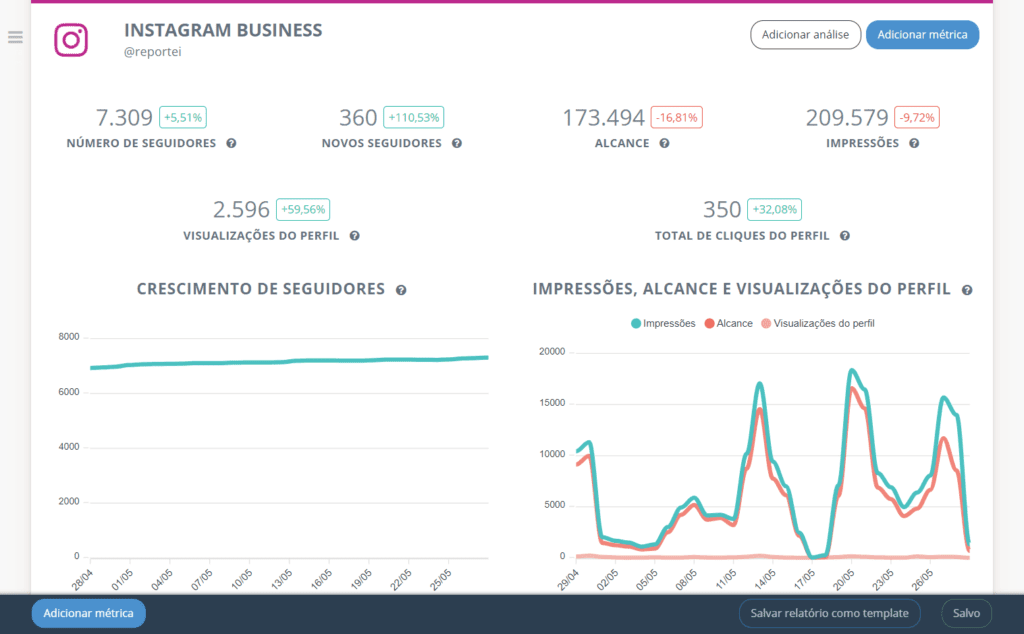Open the hamburger drag handle menu
This screenshot has height=634, width=1024.
[15, 38]
